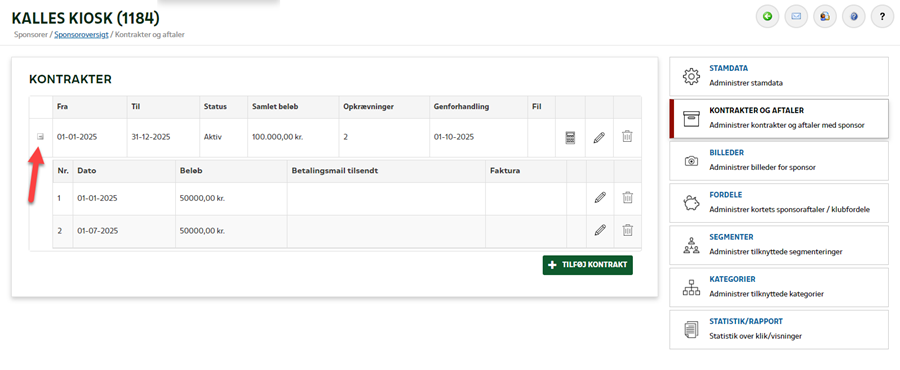900x370 pixels.
Task: Delete the 100.000,00 kr. contract
Action: click(x=627, y=137)
